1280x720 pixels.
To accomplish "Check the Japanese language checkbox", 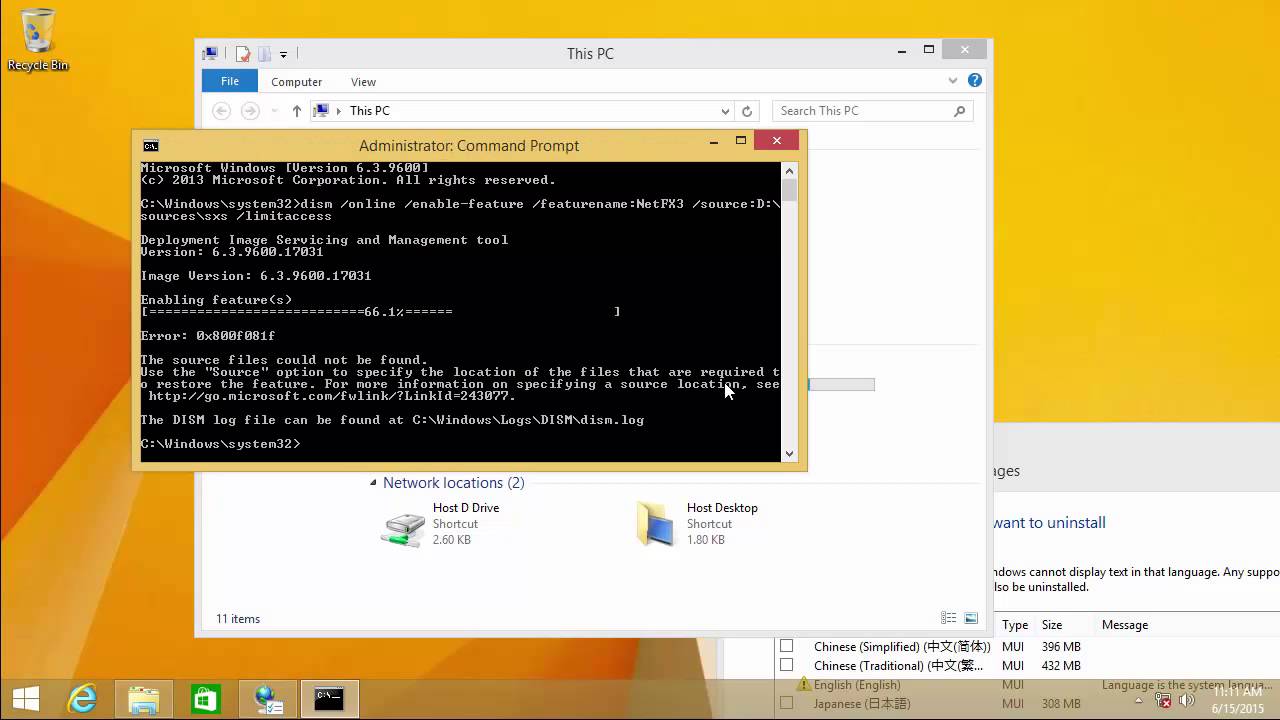I will click(x=786, y=703).
